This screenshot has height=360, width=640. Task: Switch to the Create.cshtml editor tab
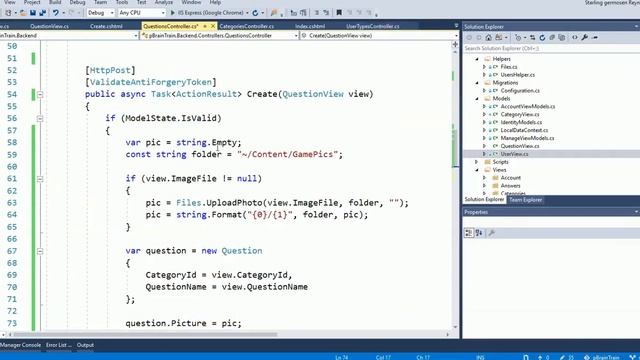point(106,26)
